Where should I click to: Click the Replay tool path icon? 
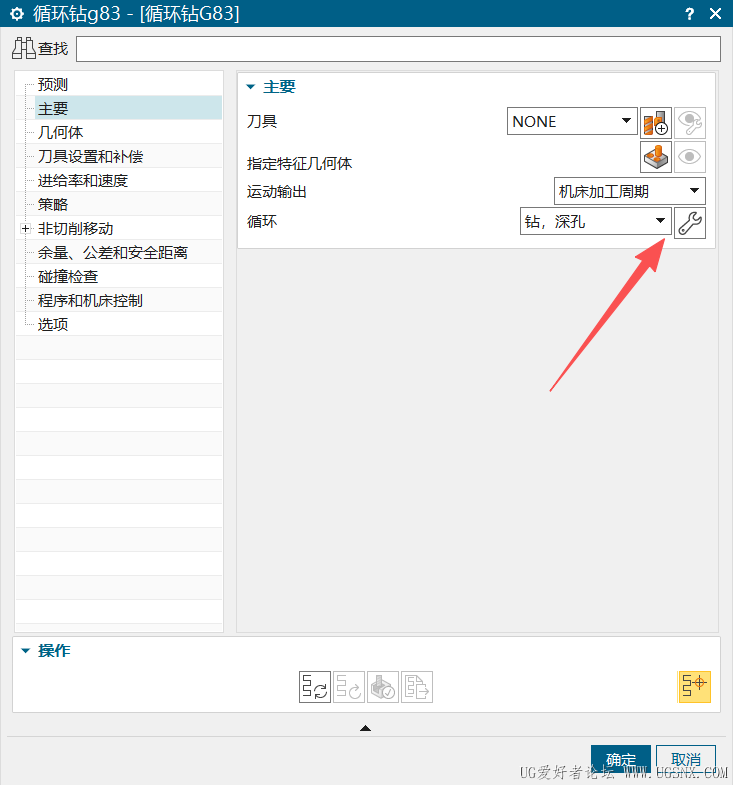click(349, 687)
